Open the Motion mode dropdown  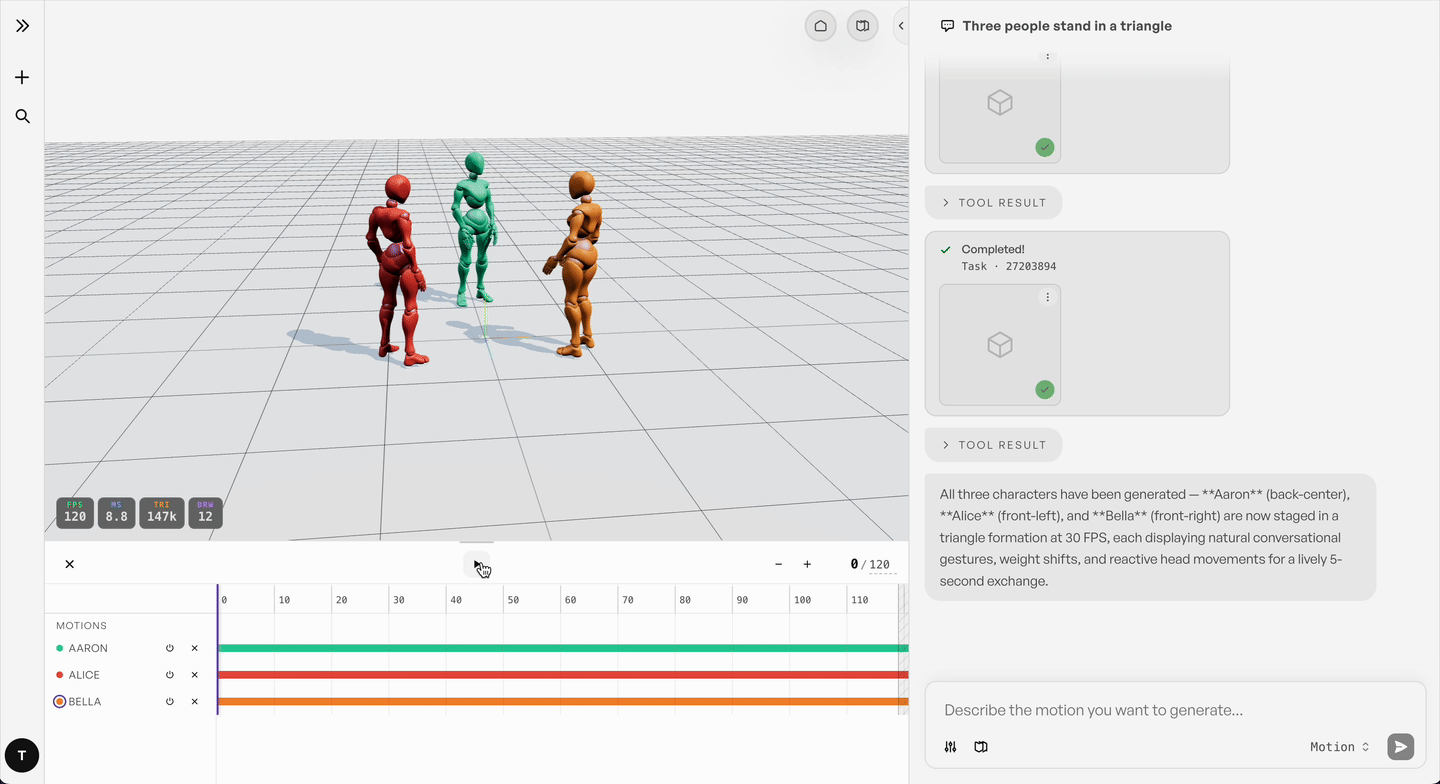pos(1339,747)
